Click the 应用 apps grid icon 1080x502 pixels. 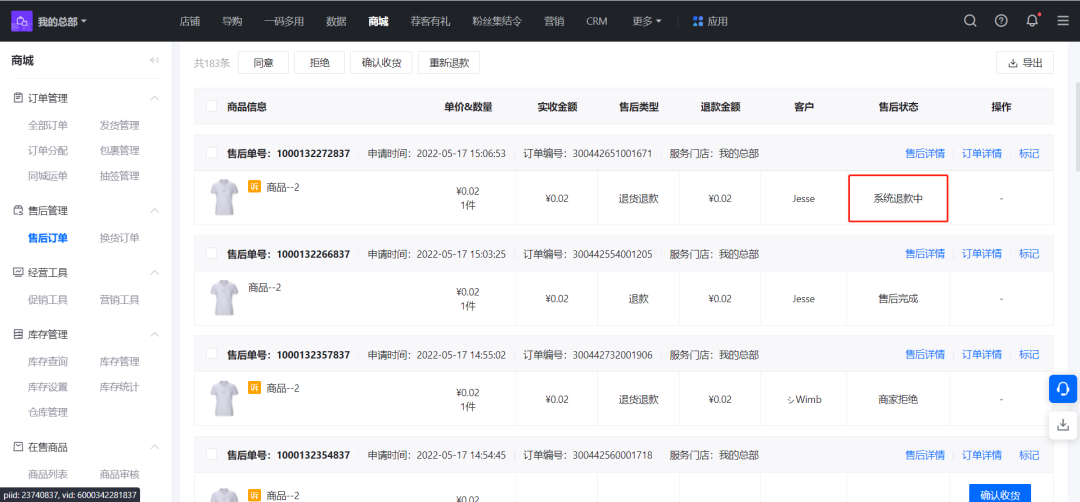698,21
